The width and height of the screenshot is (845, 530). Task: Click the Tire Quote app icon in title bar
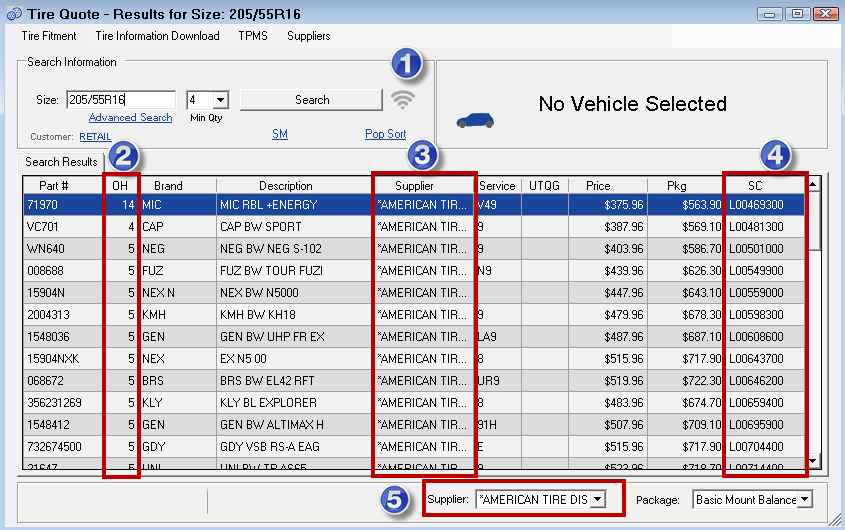coord(15,13)
